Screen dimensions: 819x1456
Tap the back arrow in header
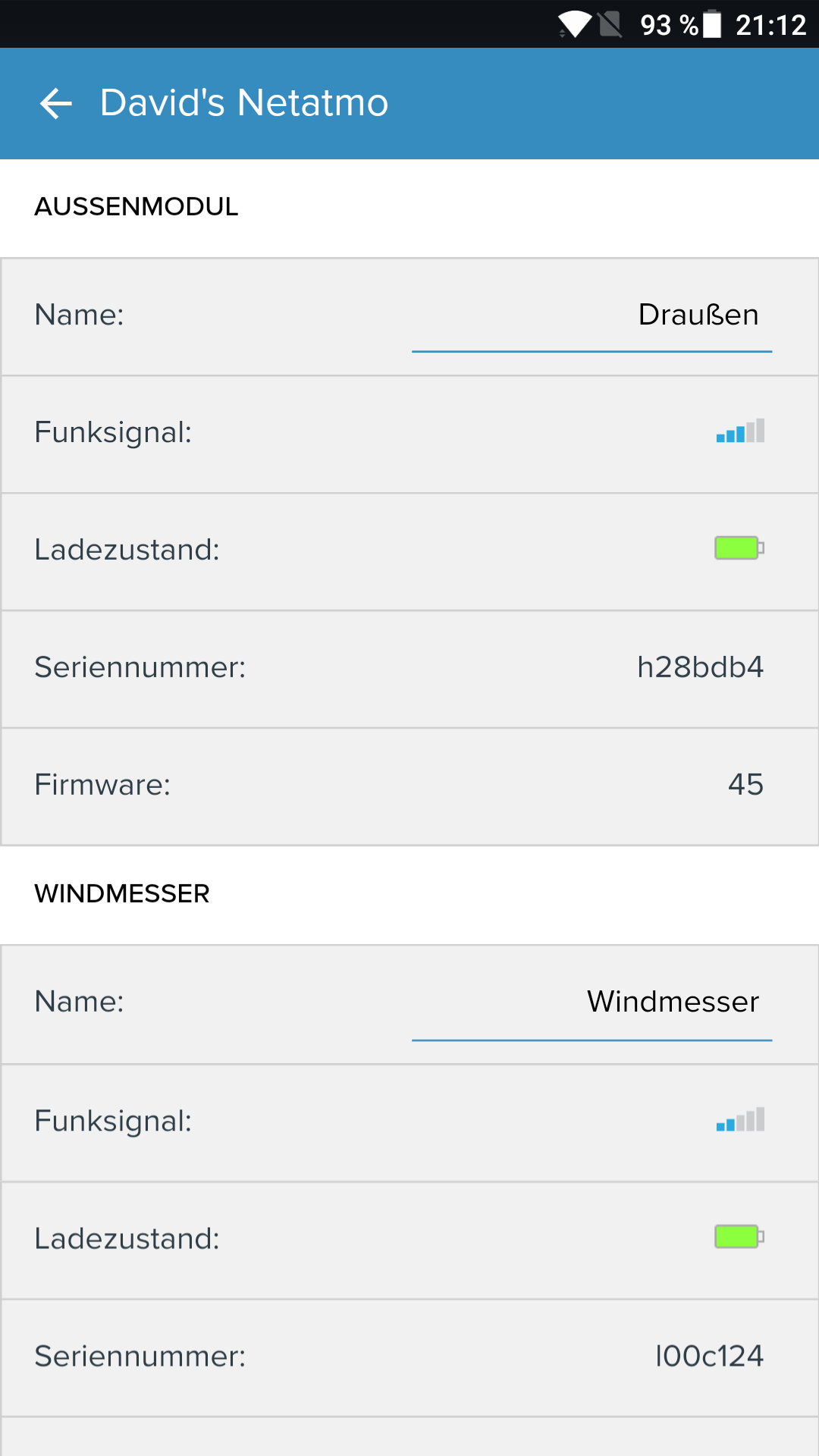point(56,103)
